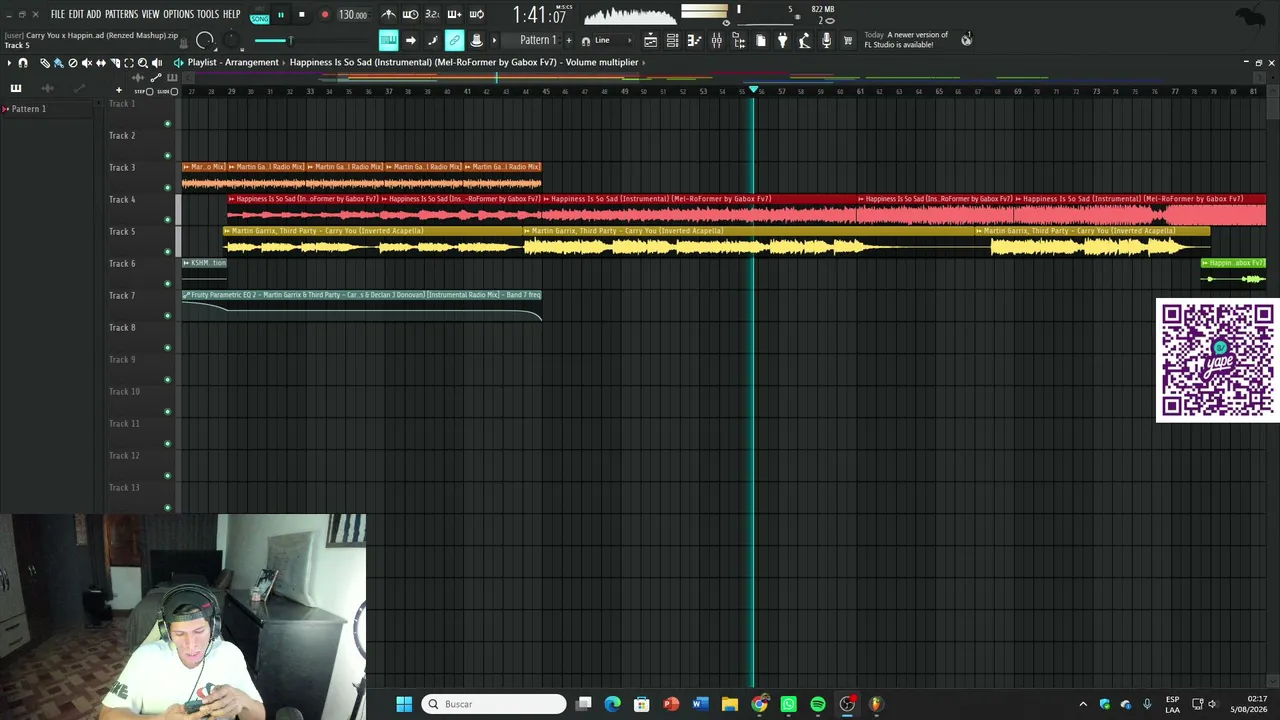Open the ADD menu
This screenshot has width=1280, height=720.
(x=94, y=15)
